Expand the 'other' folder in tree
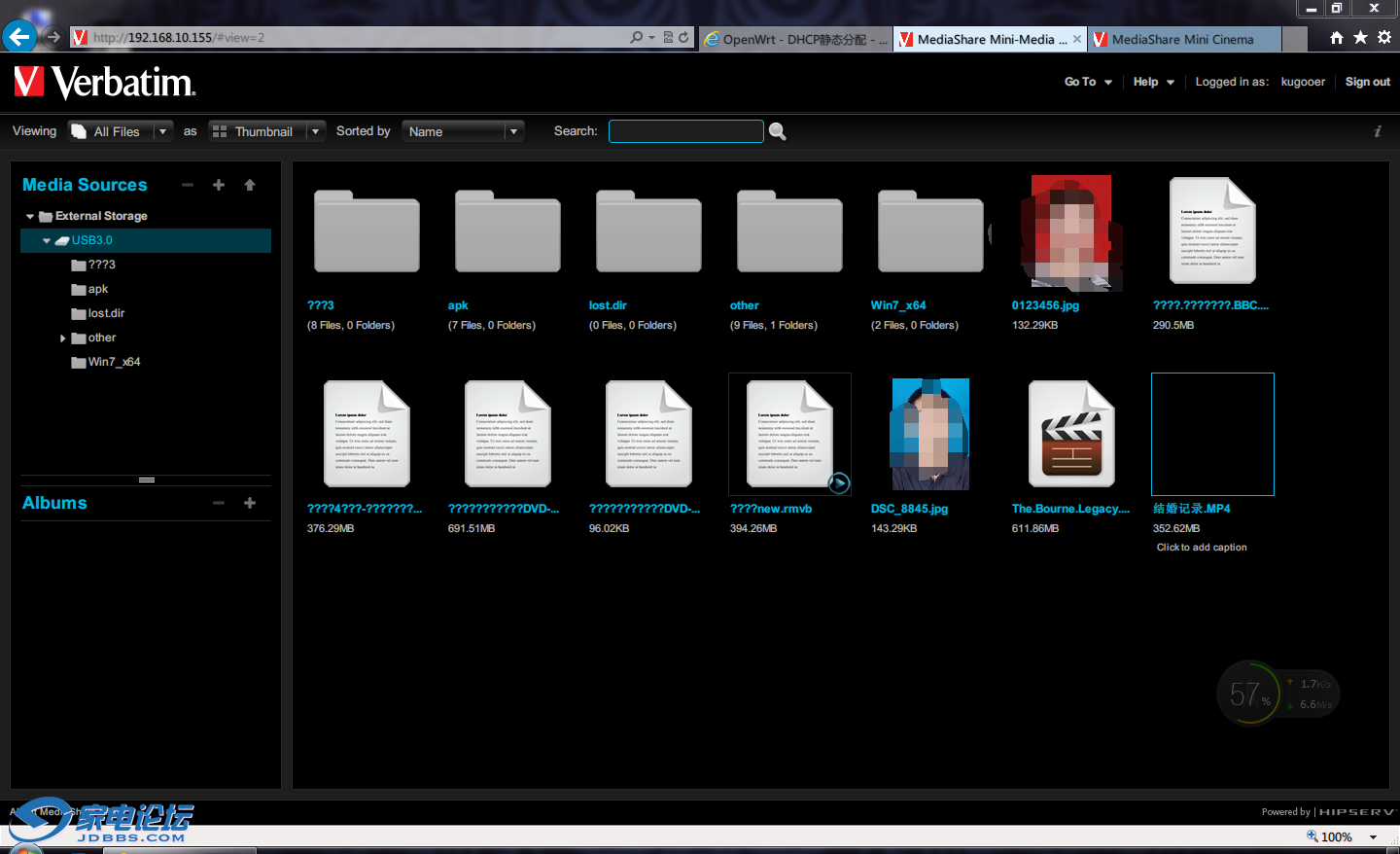The width and height of the screenshot is (1400, 854). [63, 338]
